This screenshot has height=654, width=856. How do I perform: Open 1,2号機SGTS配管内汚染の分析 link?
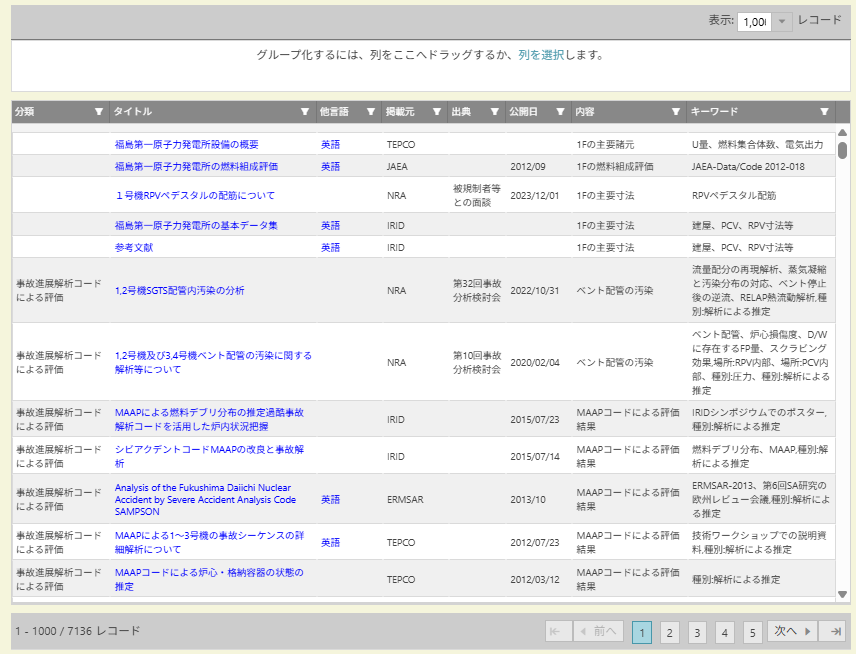click(180, 290)
